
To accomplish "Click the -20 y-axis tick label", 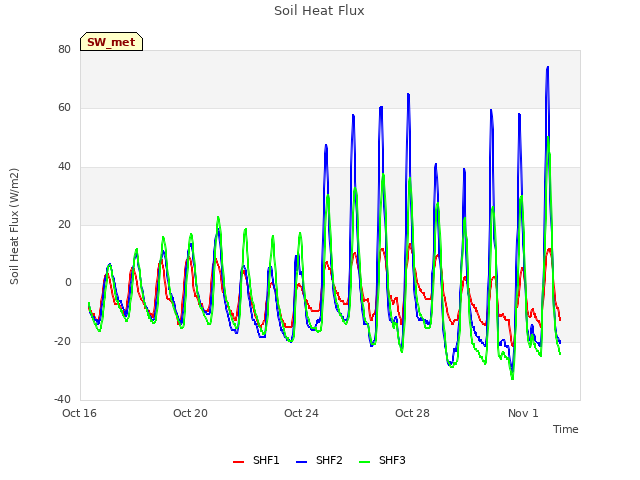I will click(x=62, y=341).
